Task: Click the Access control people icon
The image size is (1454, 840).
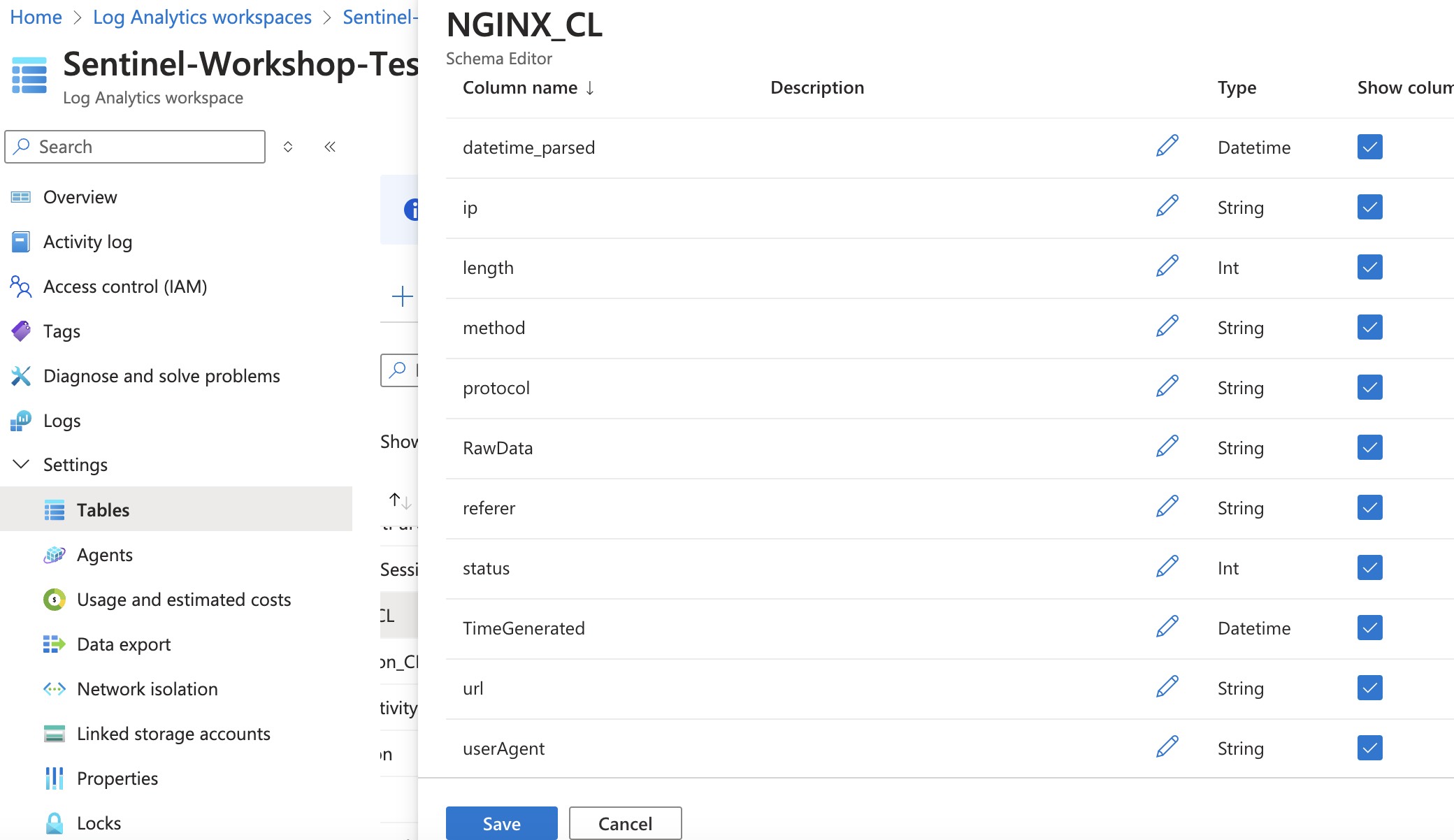Action: point(21,287)
